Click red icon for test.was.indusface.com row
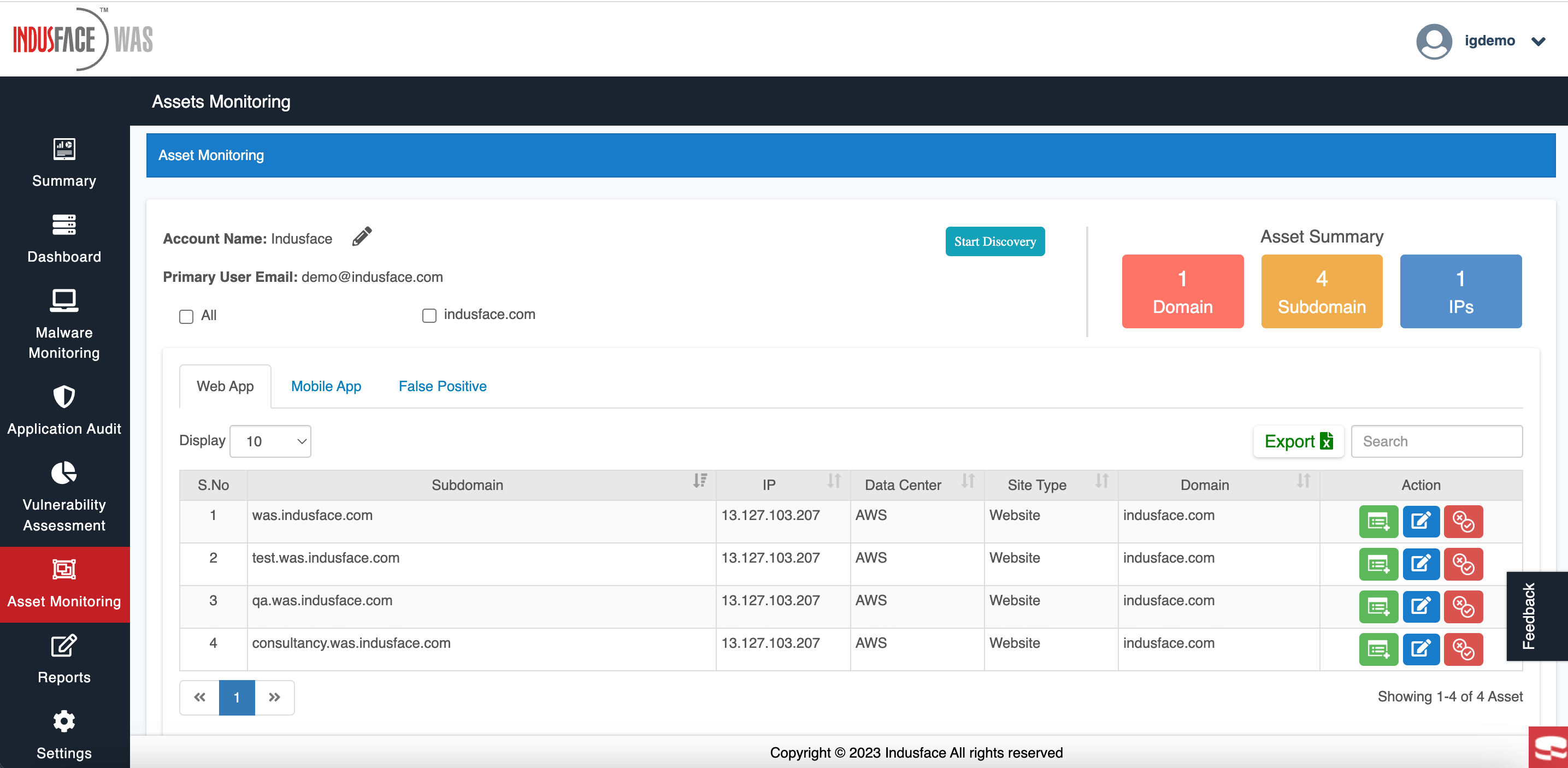1568x768 pixels. pos(1463,564)
